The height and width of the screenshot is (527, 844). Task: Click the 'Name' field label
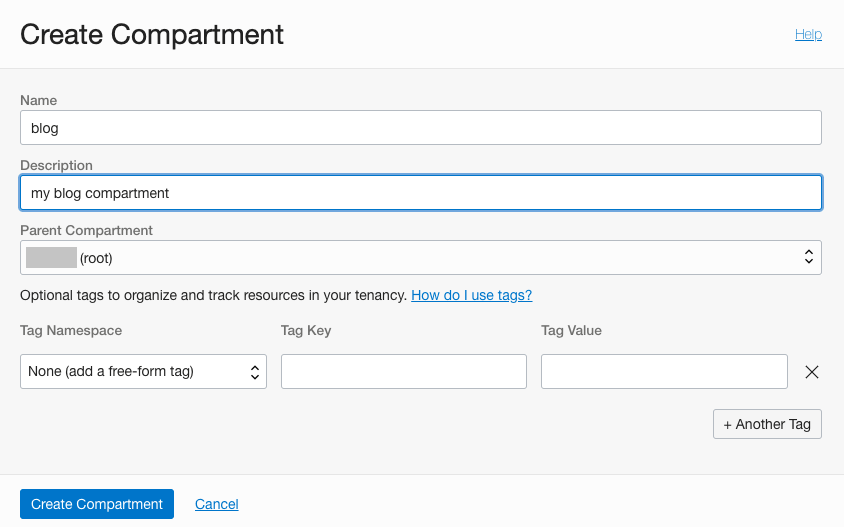click(x=39, y=100)
